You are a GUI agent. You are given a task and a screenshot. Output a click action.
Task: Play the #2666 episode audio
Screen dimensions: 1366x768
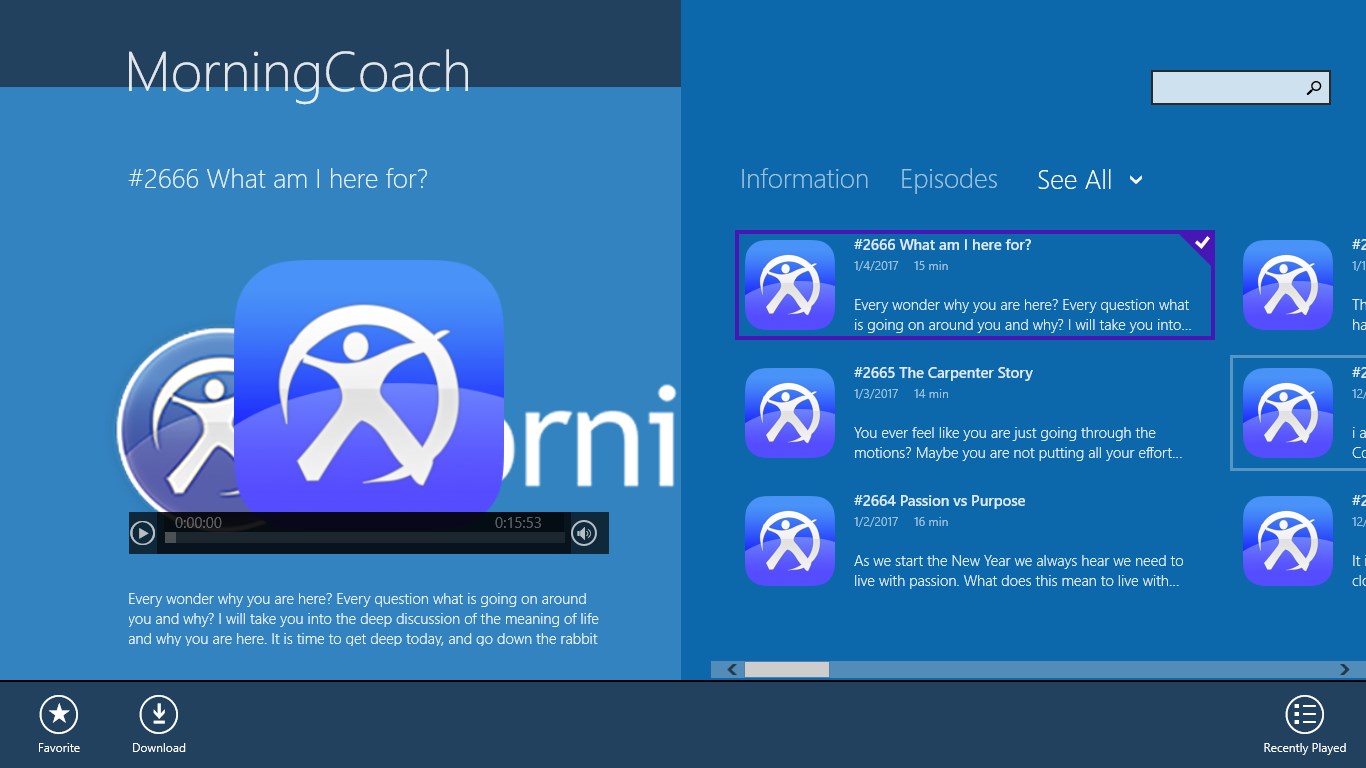click(x=143, y=533)
